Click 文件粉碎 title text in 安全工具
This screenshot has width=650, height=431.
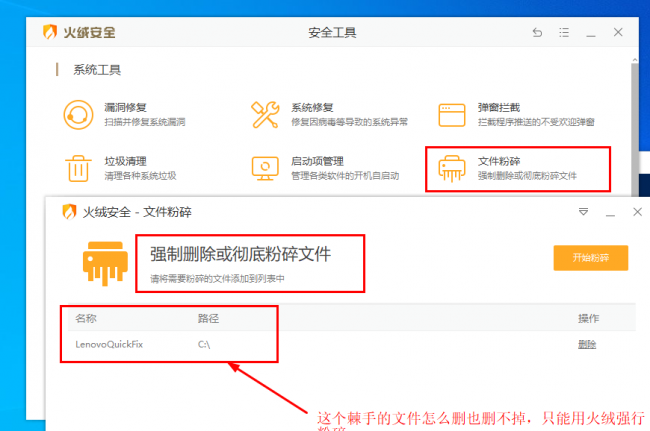point(499,161)
